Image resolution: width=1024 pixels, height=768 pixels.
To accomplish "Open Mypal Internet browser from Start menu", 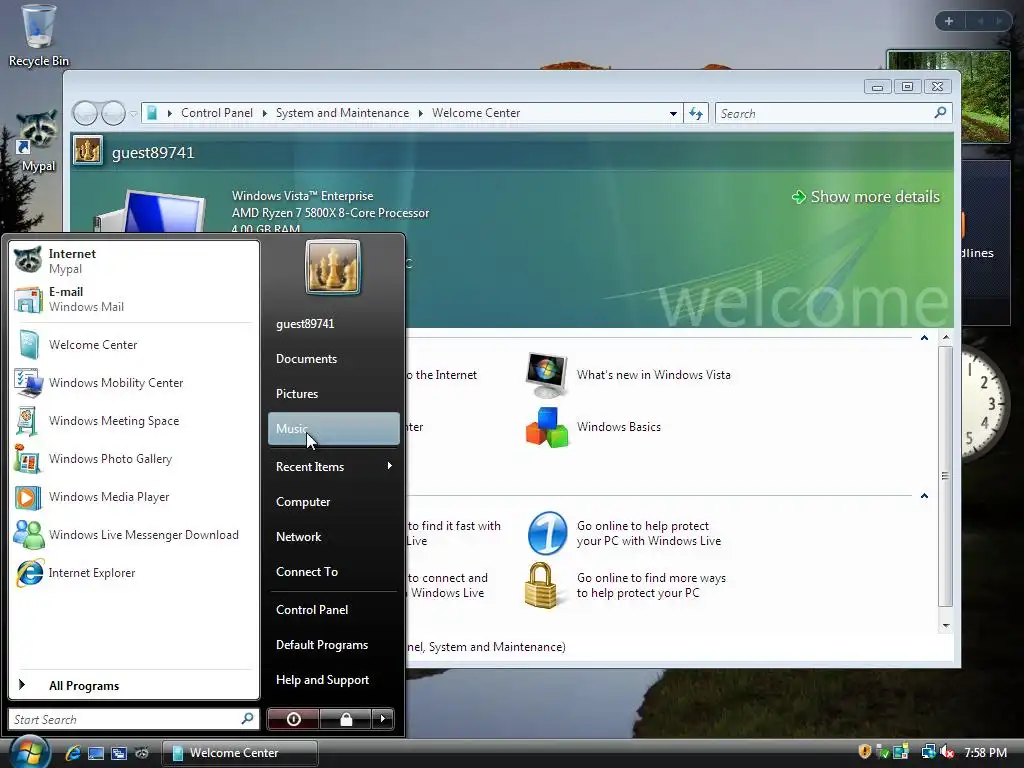I will 134,261.
